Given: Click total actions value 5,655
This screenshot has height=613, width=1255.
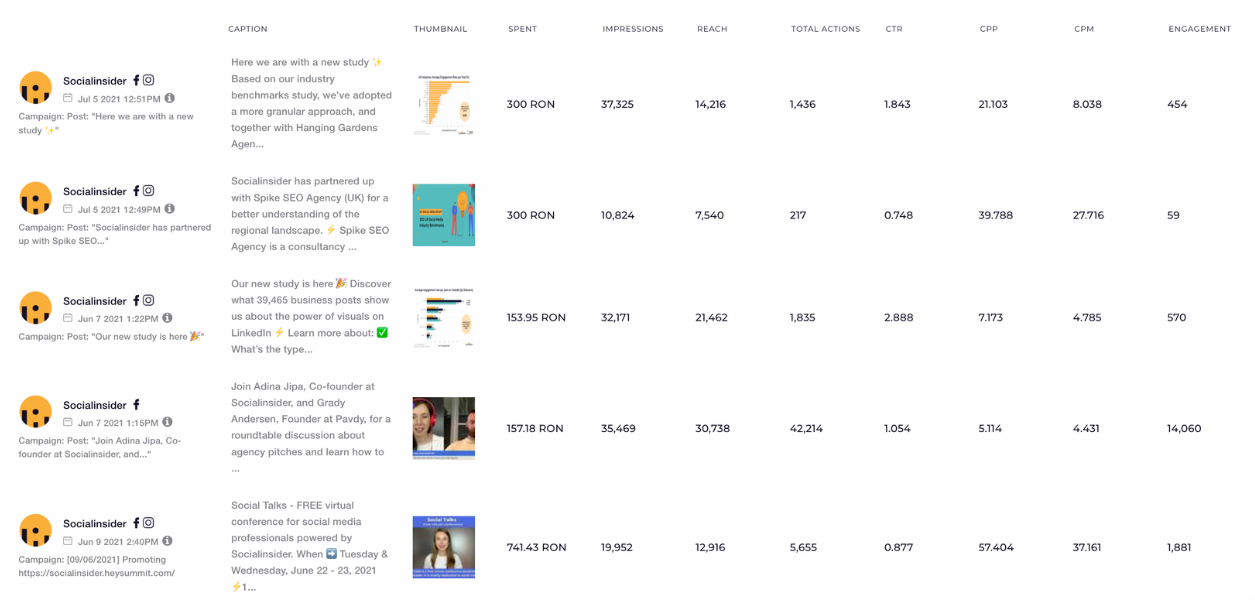Looking at the screenshot, I should click(803, 547).
